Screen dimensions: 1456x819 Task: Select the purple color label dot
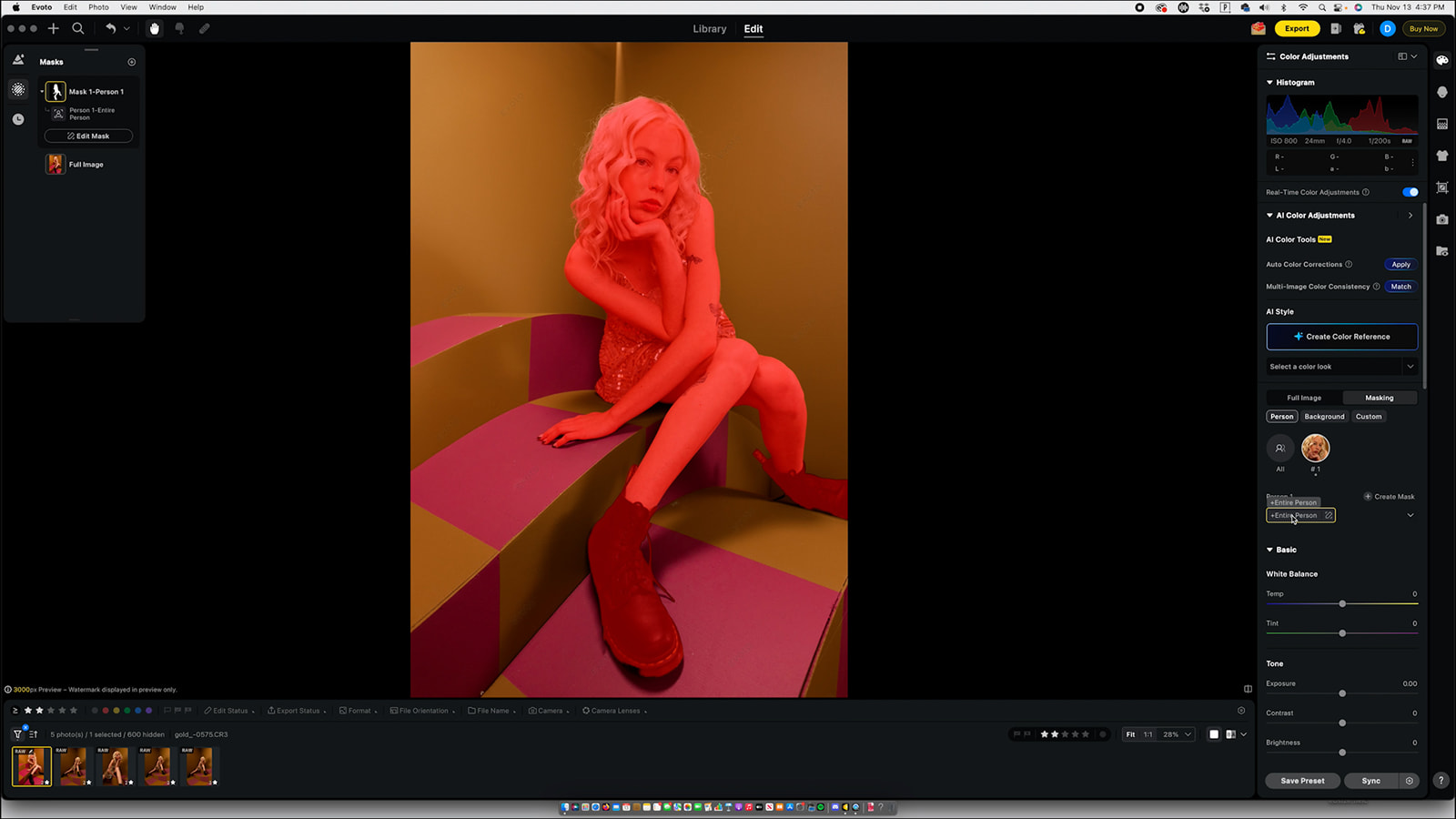[149, 711]
